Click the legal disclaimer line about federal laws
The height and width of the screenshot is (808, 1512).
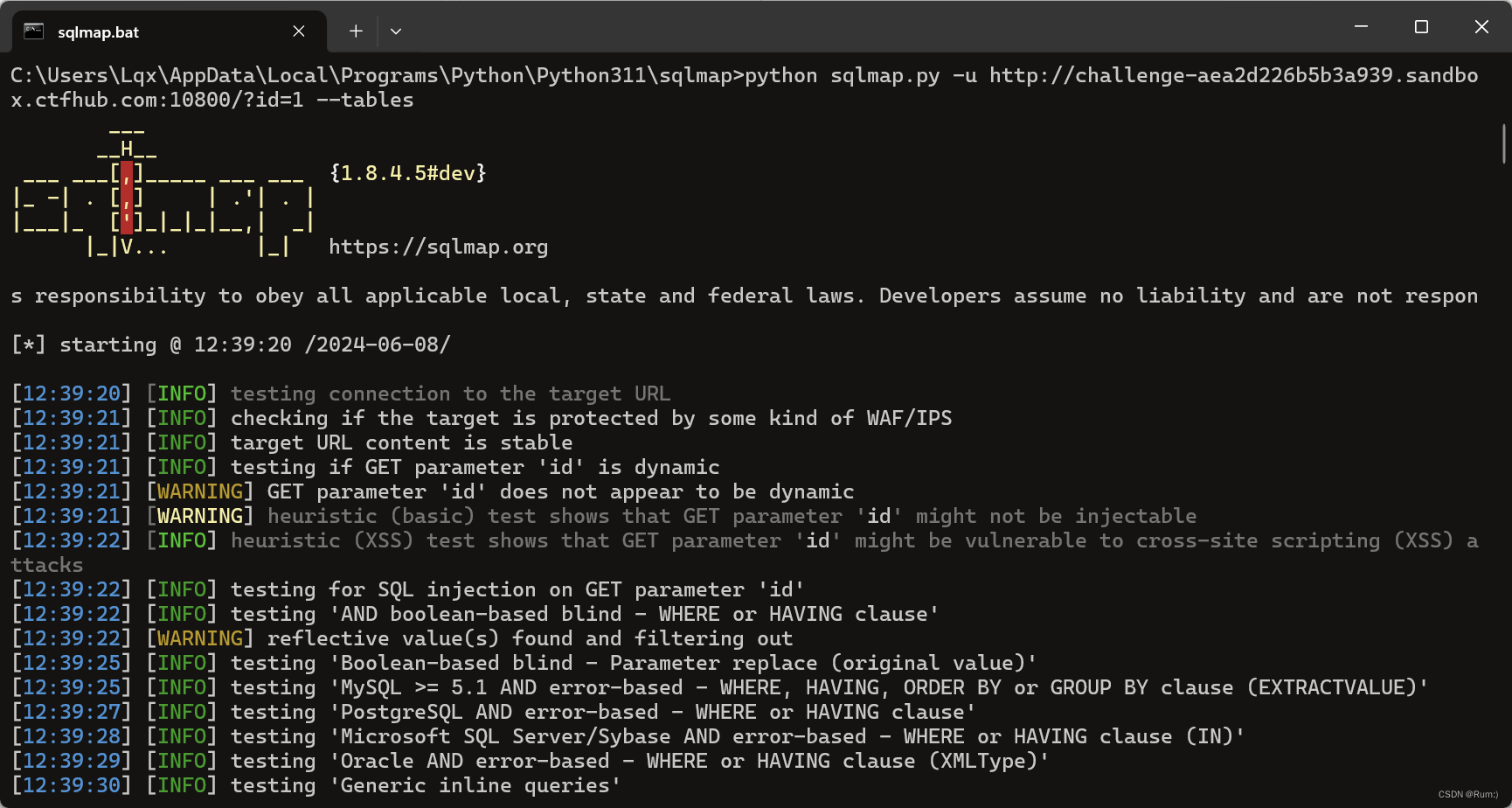point(744,296)
